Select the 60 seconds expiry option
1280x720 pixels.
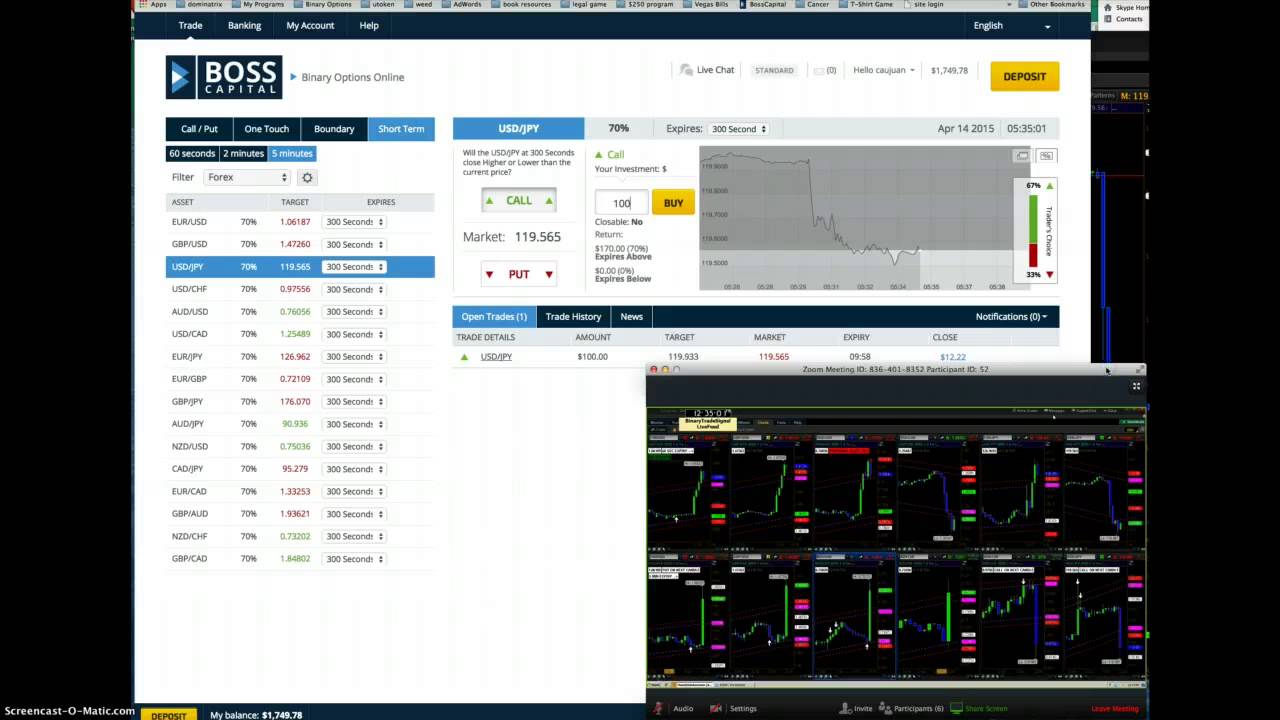[x=192, y=154]
